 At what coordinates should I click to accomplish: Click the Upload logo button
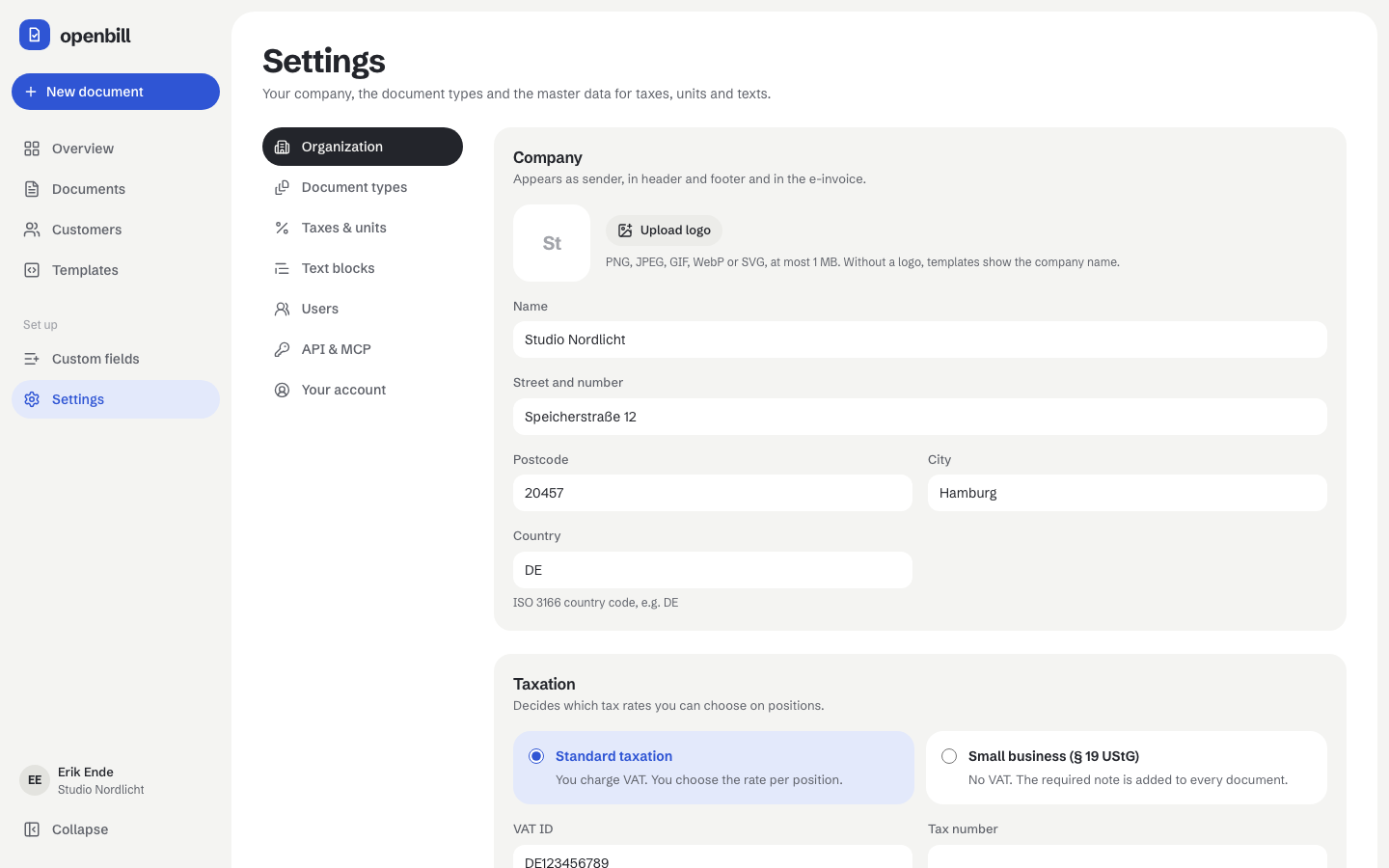click(x=664, y=231)
